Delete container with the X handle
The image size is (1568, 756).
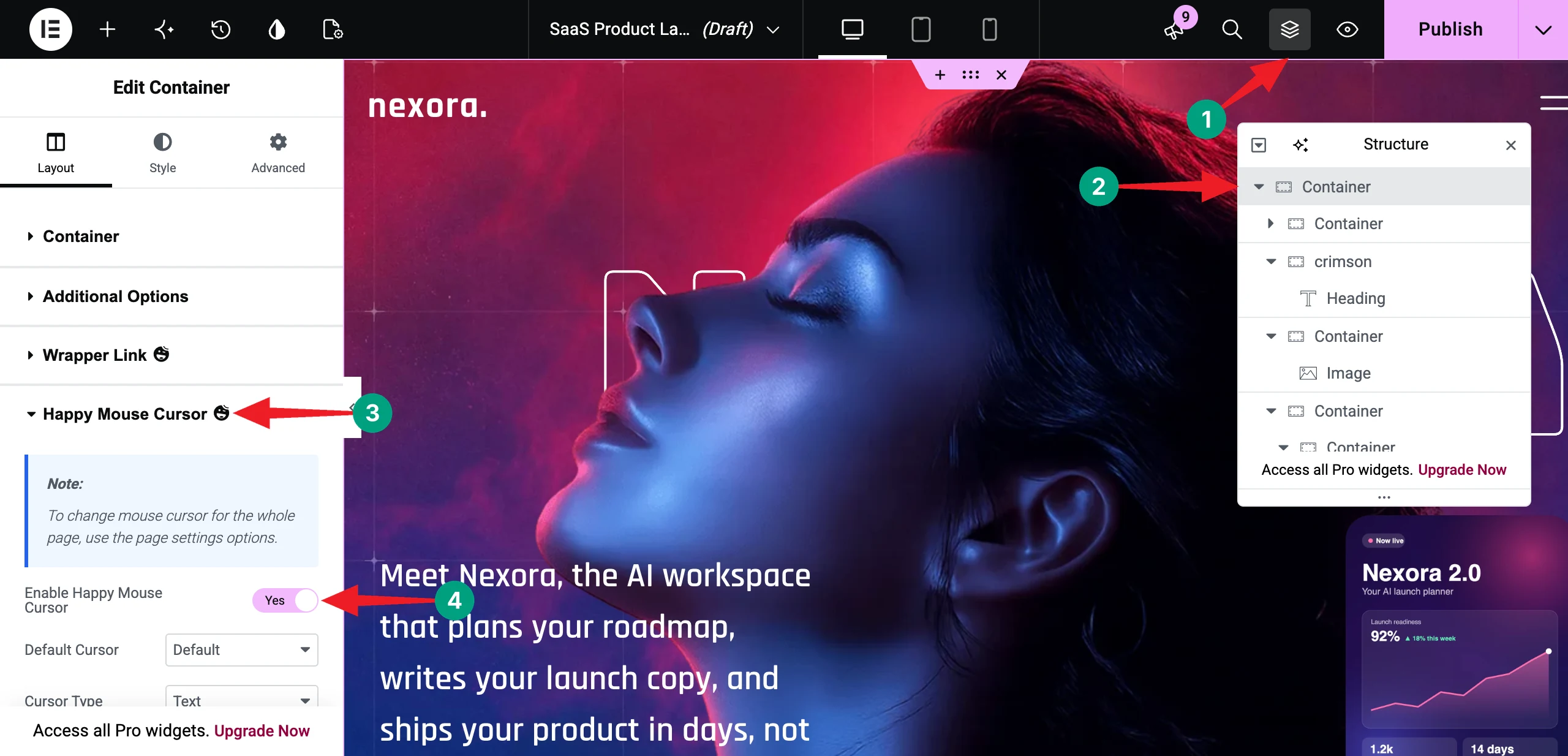click(1001, 75)
